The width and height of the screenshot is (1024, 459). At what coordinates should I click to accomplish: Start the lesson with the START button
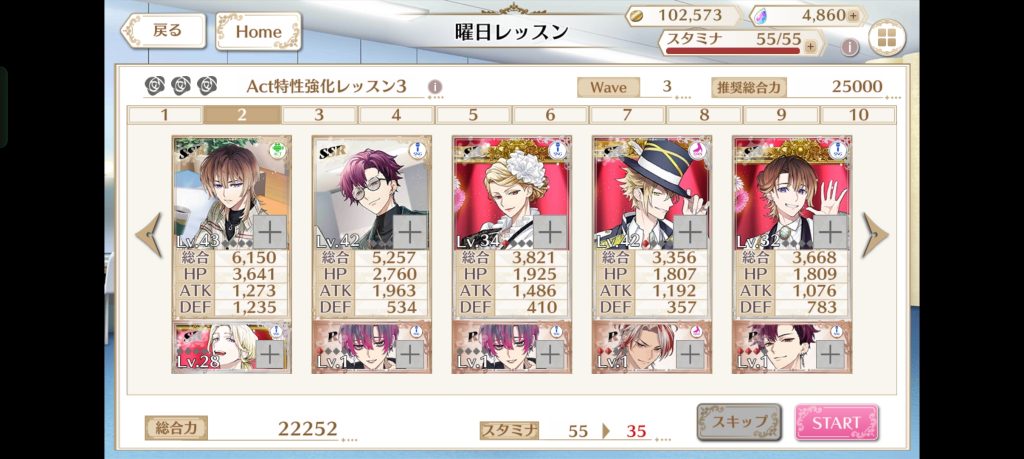(837, 422)
